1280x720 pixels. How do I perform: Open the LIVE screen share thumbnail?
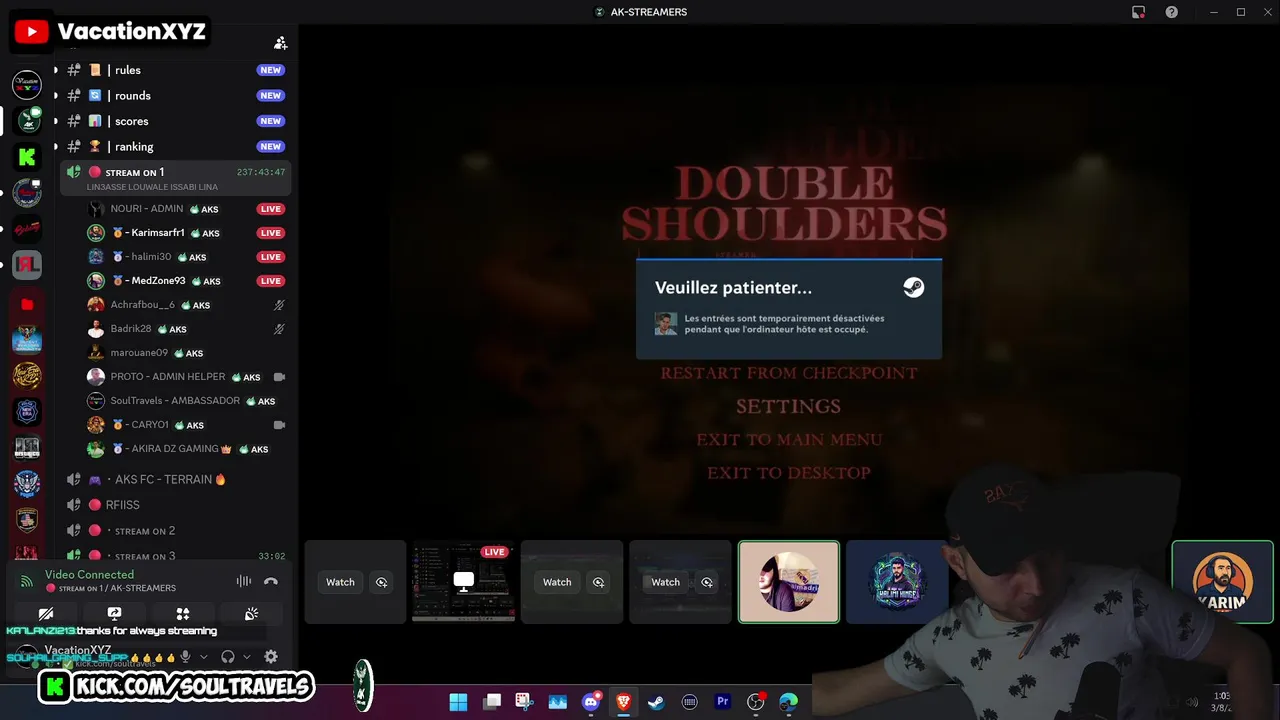[464, 582]
